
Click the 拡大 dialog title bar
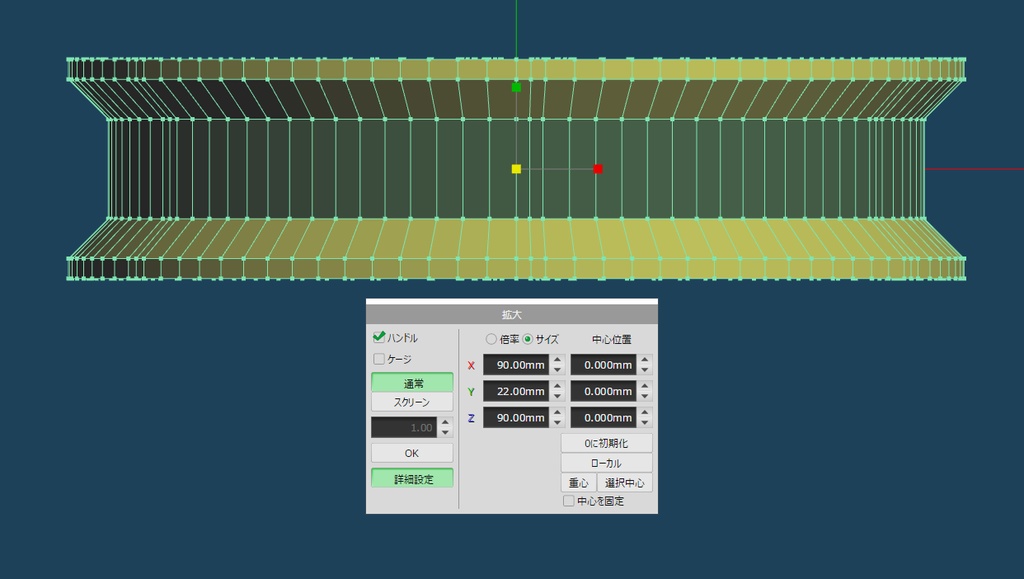click(512, 315)
